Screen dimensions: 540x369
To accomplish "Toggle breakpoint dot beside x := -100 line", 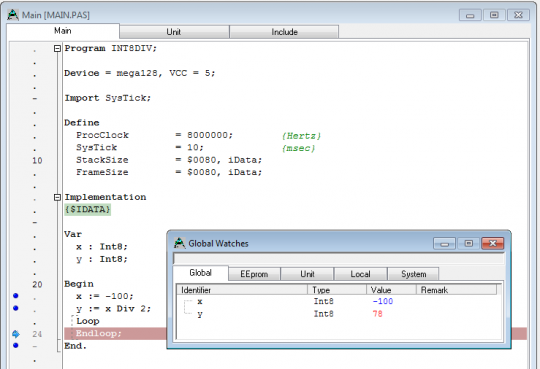I will [15, 296].
